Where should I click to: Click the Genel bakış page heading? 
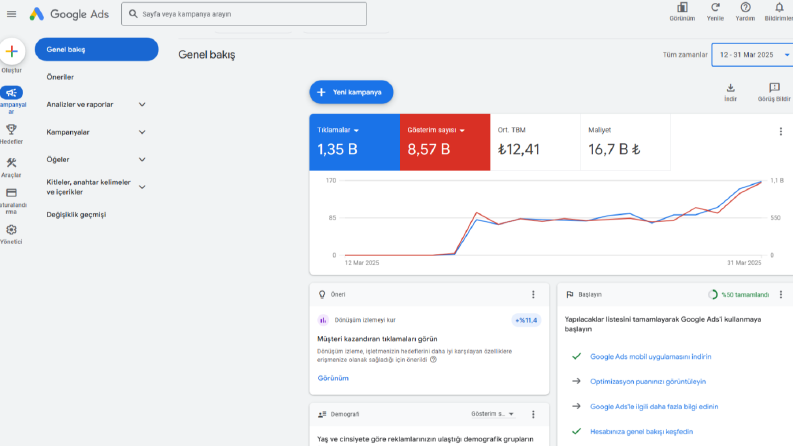206,55
